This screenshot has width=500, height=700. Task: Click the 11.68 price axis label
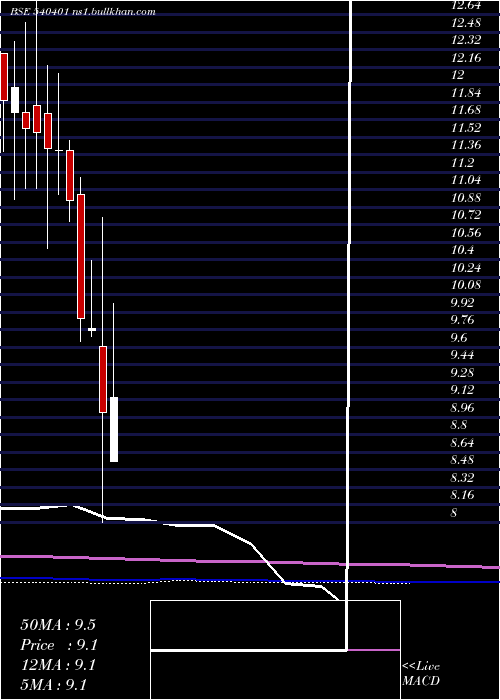point(467,110)
